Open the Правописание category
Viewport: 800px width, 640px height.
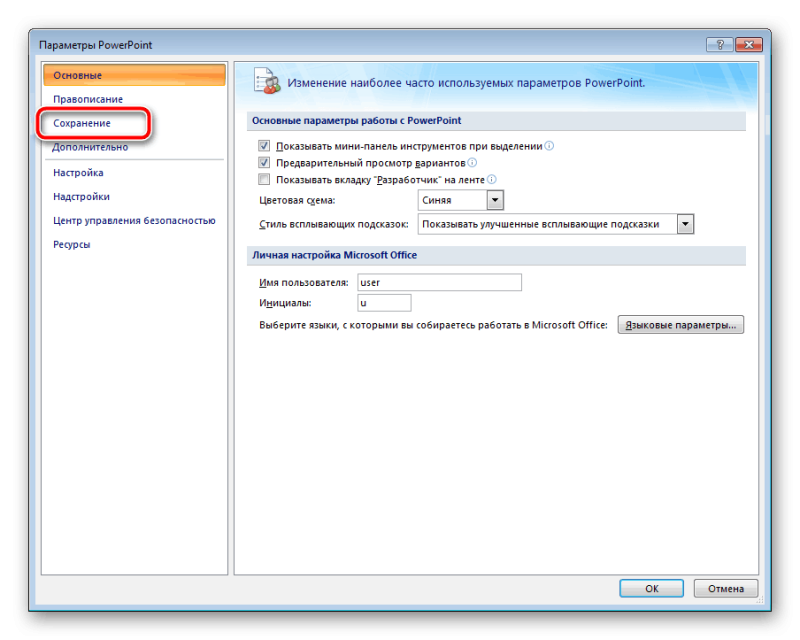coord(88,99)
